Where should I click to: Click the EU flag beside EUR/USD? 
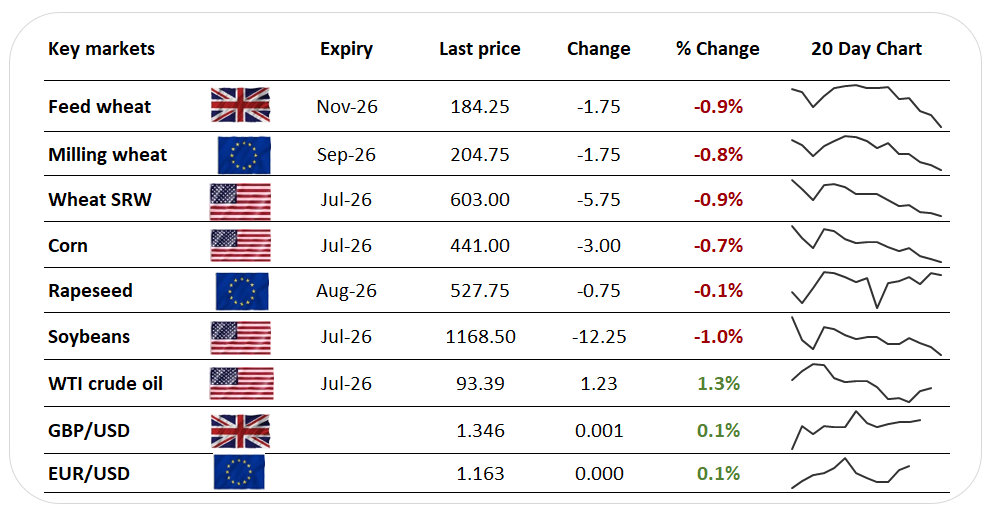239,472
